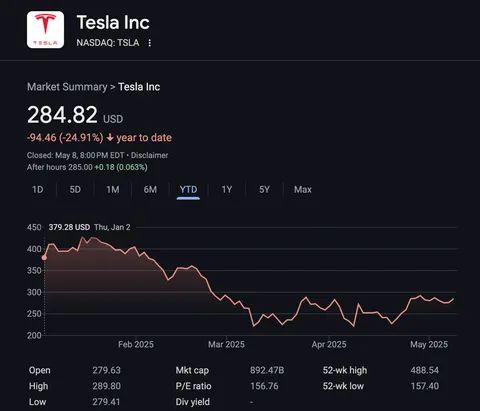Viewport: 480px width, 411px height.
Task: Click the Feb 2025 axis label
Action: point(136,344)
